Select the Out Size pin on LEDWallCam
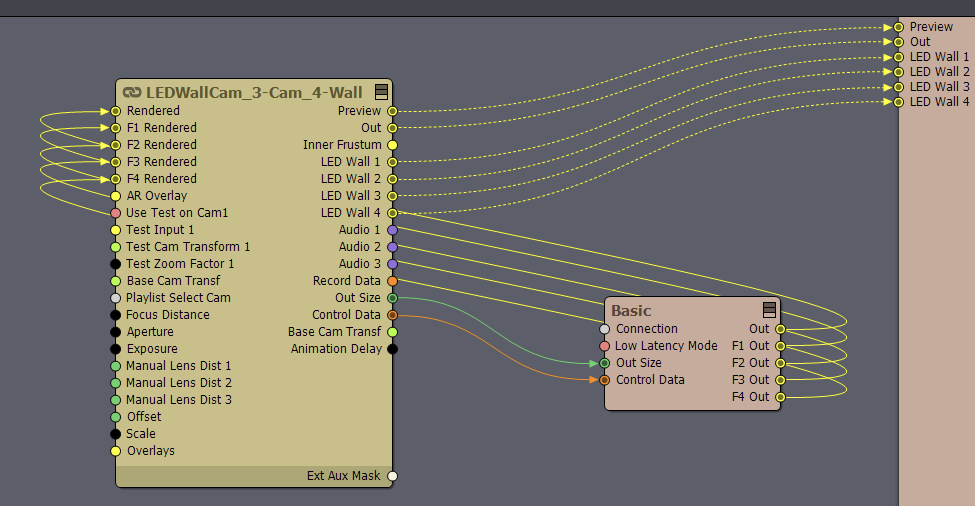The height and width of the screenshot is (506, 975). (x=392, y=298)
